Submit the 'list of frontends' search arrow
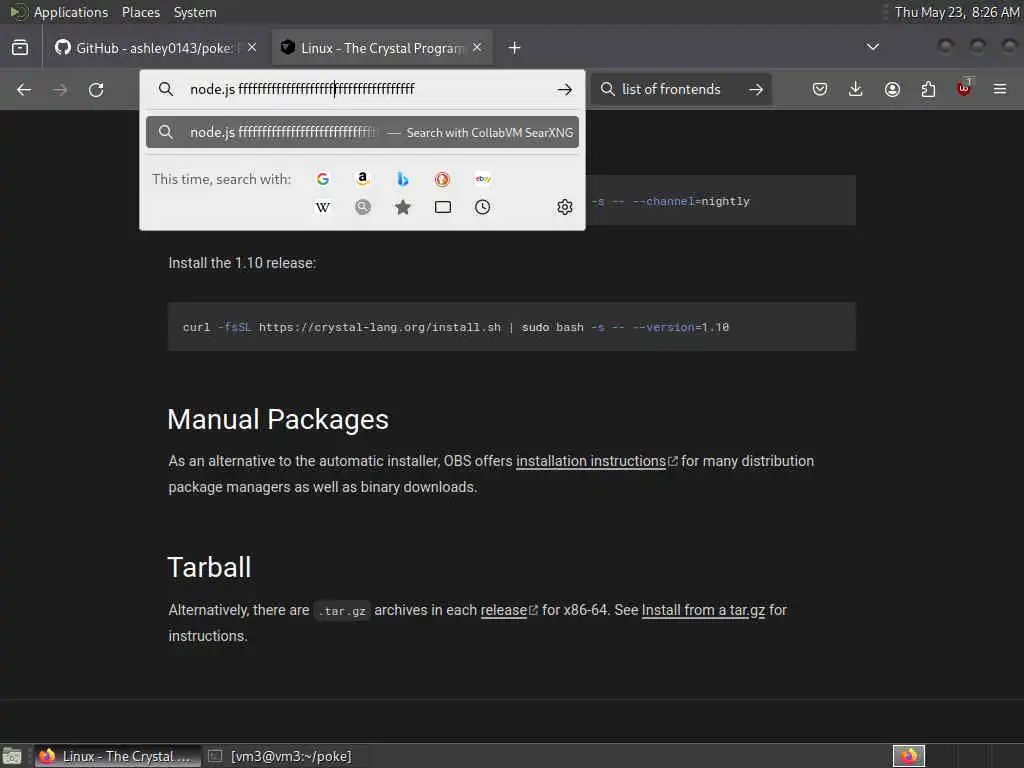Viewport: 1024px width, 768px height. tap(756, 89)
